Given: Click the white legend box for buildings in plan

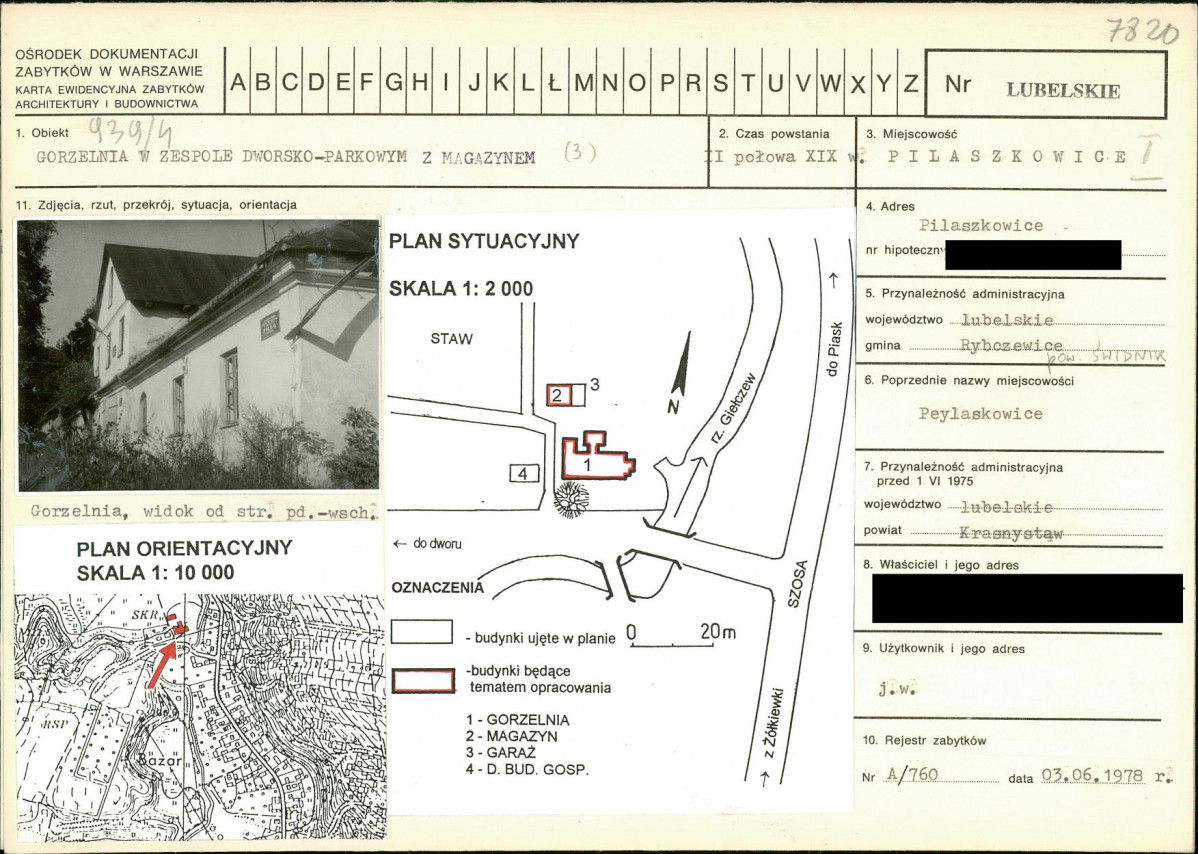Looking at the screenshot, I should 422,632.
